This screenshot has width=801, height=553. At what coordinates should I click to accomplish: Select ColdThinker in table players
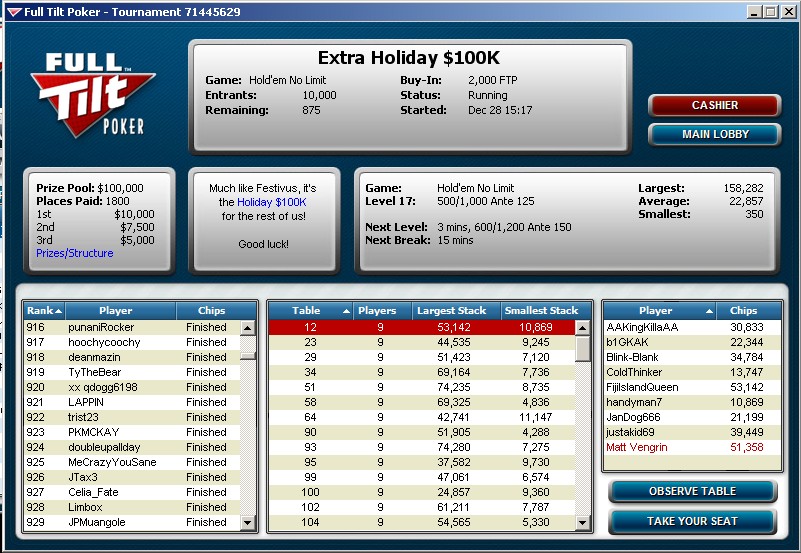(x=692, y=372)
